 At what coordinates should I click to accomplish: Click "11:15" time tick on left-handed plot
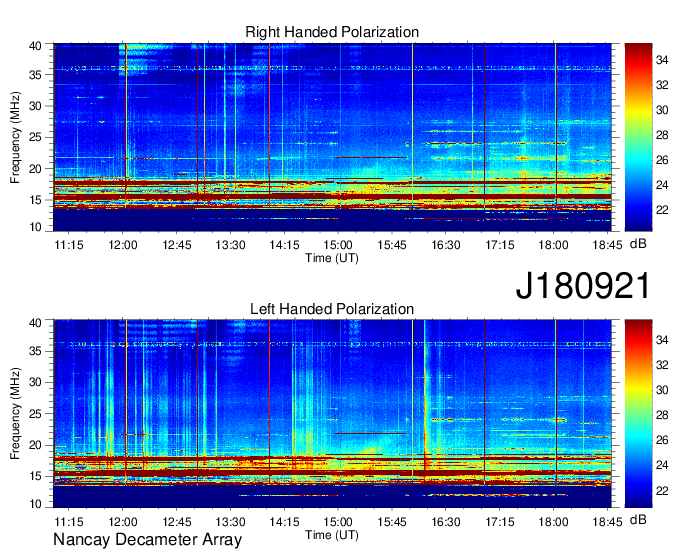coord(69,521)
